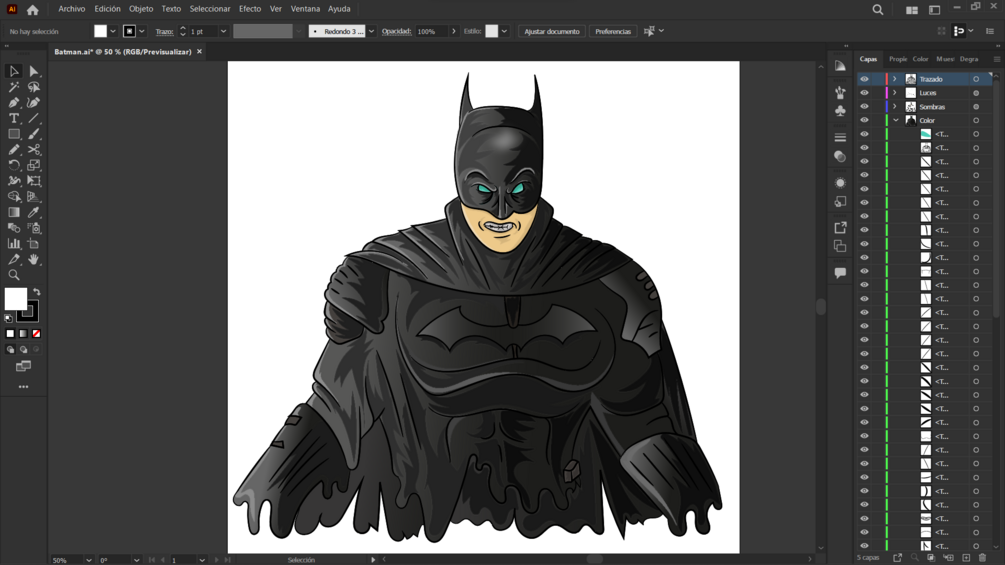The image size is (1005, 565).
Task: Select the Type tool
Action: pyautogui.click(x=14, y=118)
